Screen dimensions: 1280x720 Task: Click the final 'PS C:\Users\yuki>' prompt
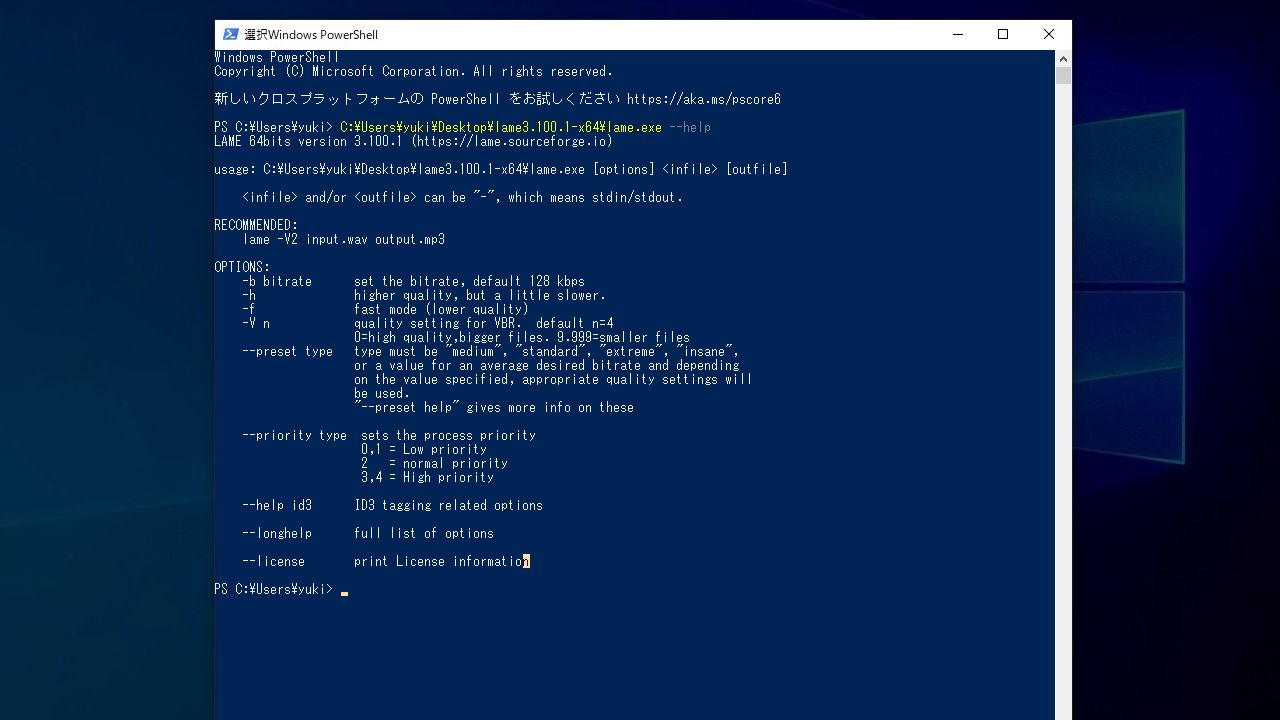pos(273,589)
